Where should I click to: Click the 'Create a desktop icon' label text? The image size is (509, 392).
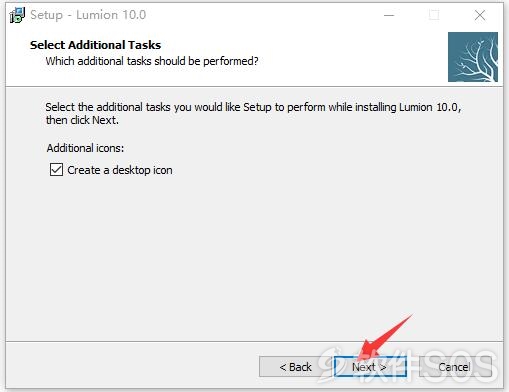click(120, 170)
